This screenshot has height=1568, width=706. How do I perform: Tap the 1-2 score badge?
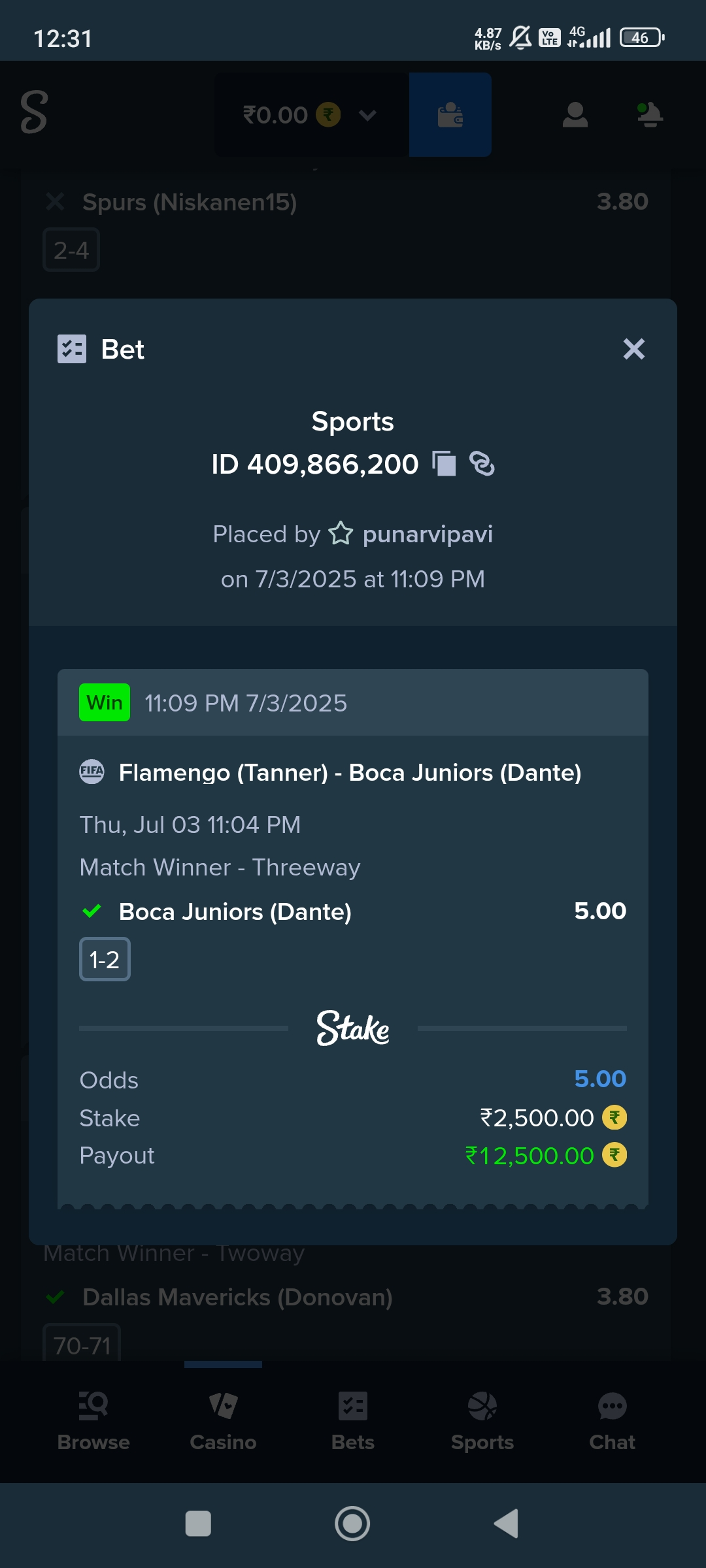(105, 959)
